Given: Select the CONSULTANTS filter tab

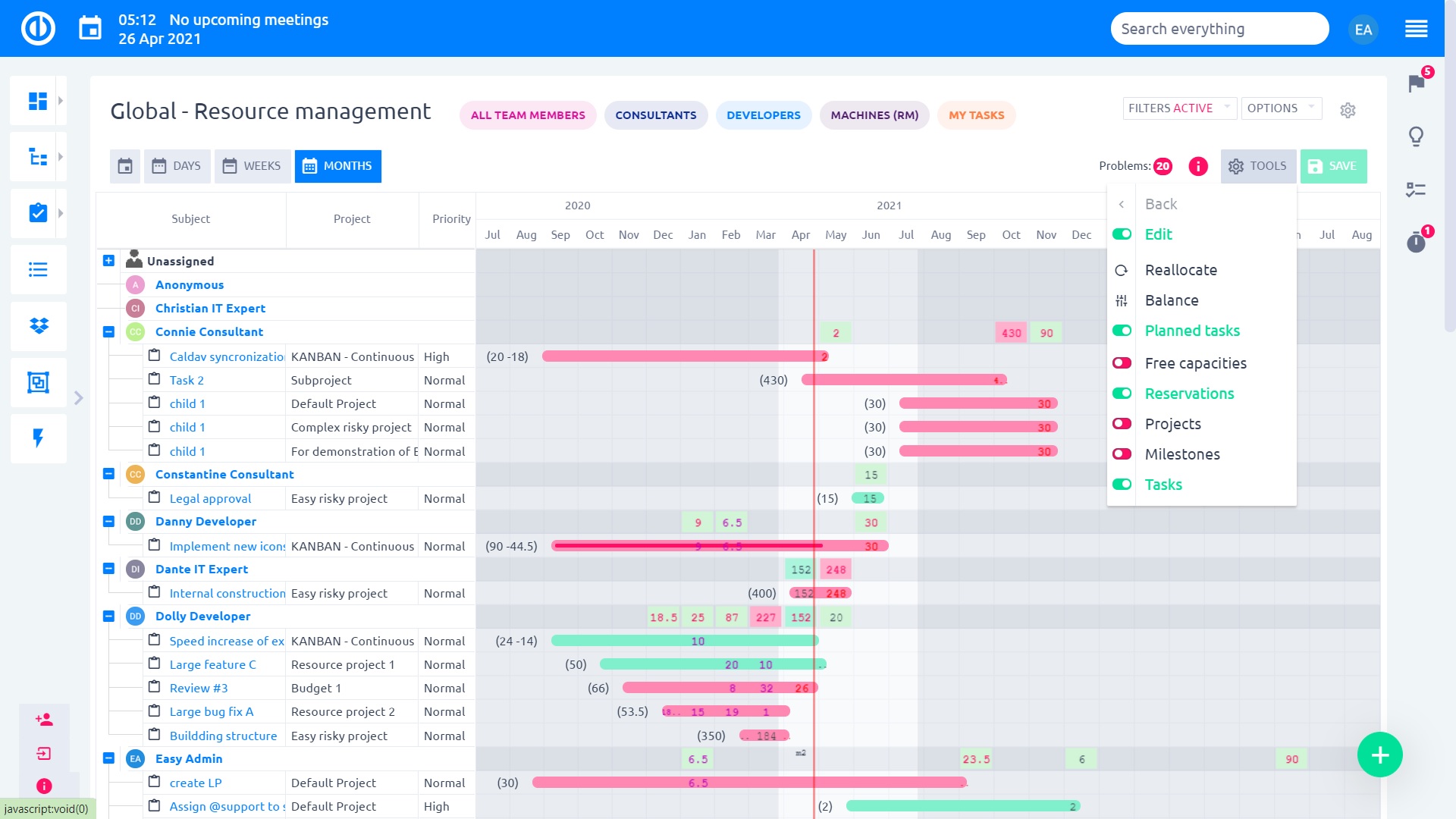Looking at the screenshot, I should (655, 114).
